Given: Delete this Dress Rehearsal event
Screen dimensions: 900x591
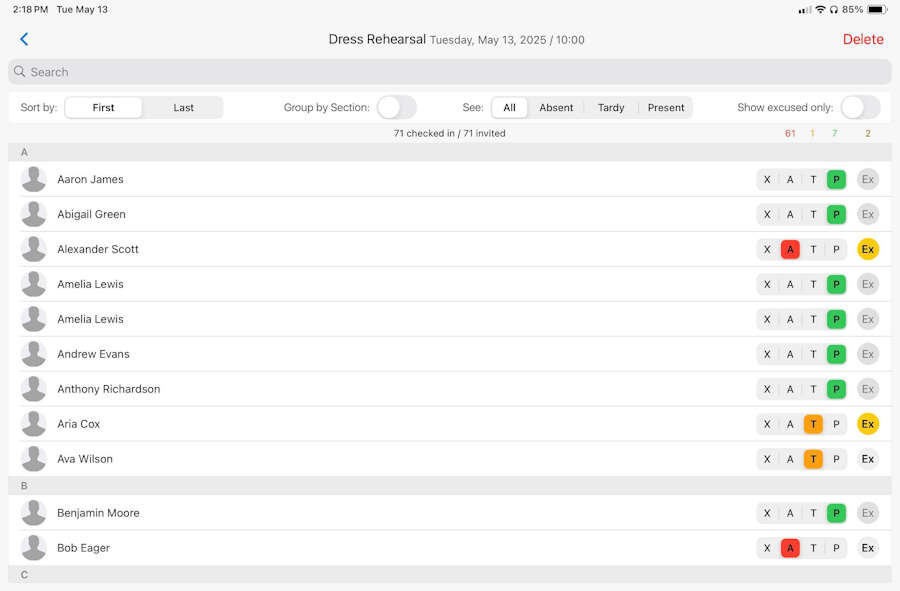Looking at the screenshot, I should [x=863, y=40].
